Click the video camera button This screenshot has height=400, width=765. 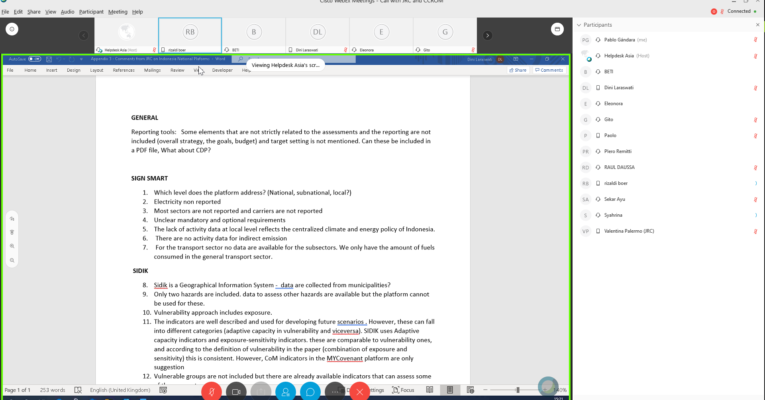coord(237,390)
